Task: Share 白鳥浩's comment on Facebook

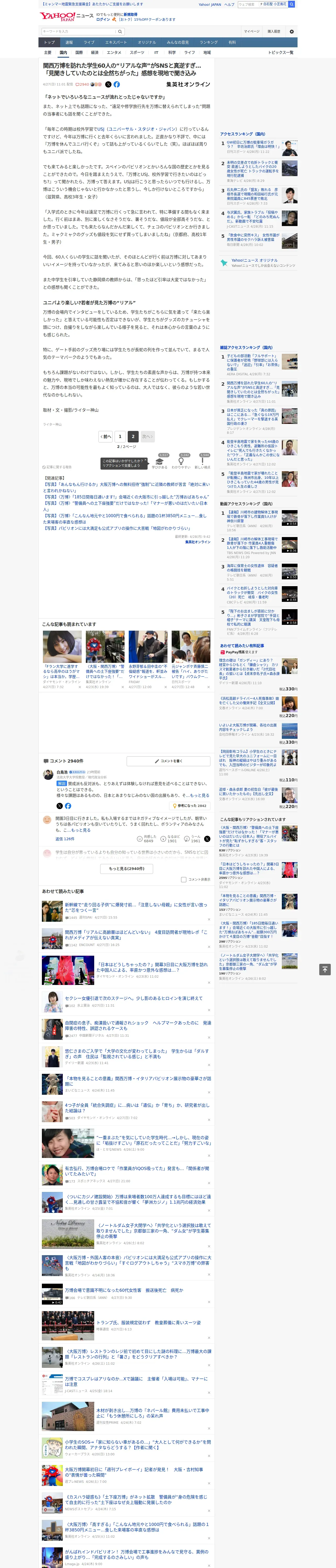Action: coord(68,806)
